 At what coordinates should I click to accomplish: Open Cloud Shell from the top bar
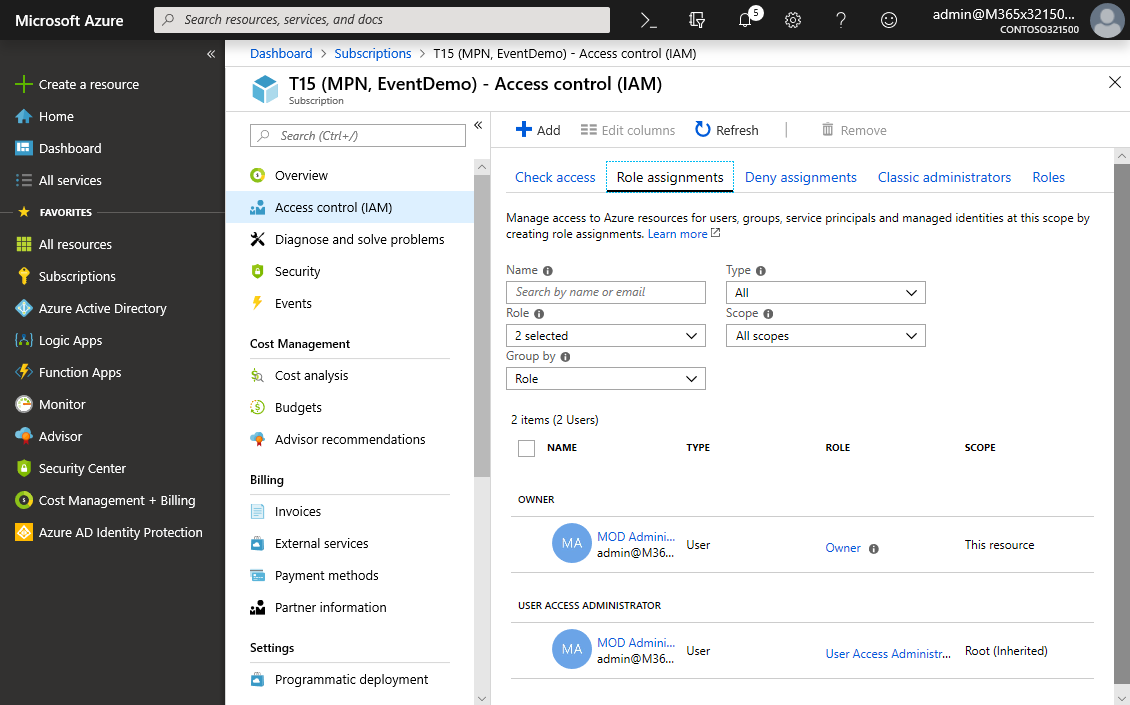pos(649,20)
